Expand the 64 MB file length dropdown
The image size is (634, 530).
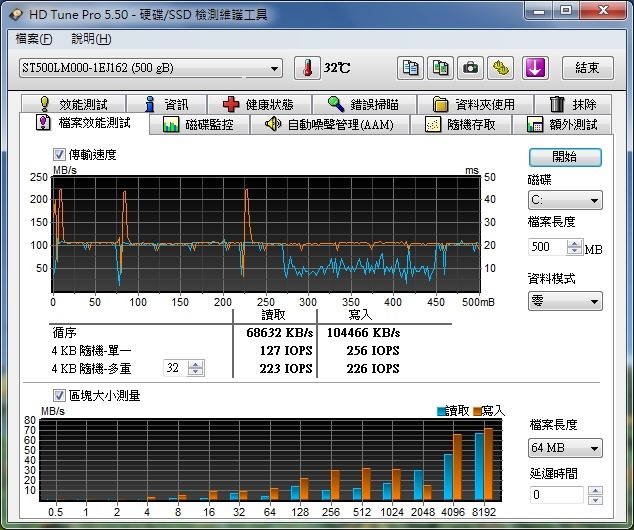[594, 448]
